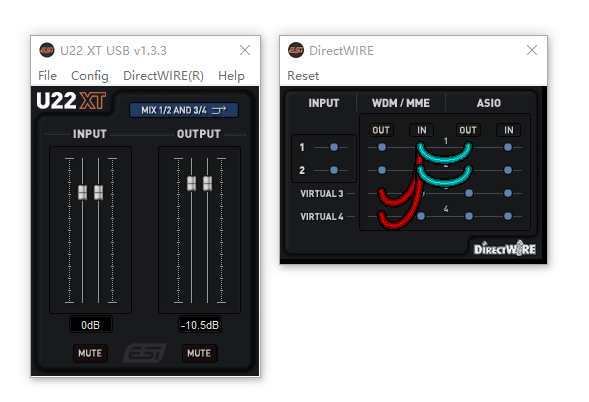Viewport: 589px width, 402px height.
Task: Open the Help menu
Action: tap(231, 76)
